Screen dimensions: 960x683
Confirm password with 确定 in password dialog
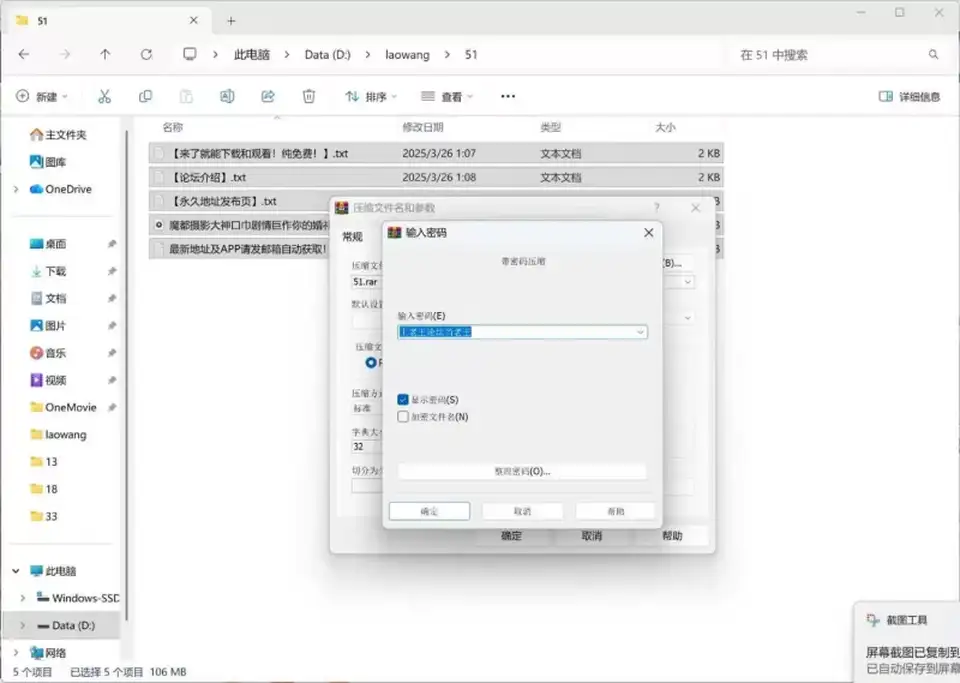[x=429, y=511]
